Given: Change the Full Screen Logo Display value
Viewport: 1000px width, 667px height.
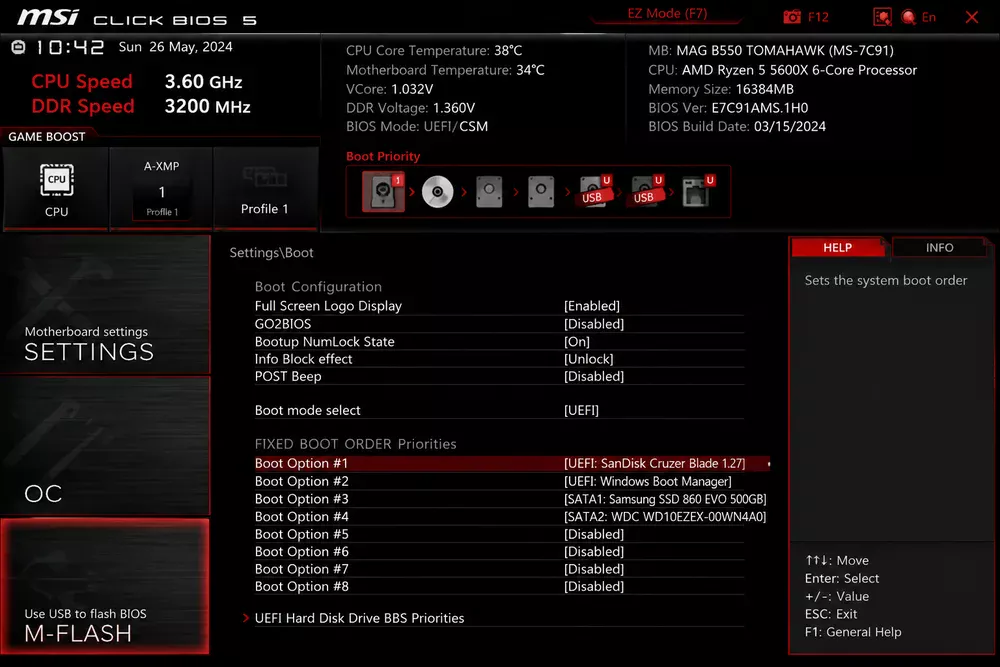Looking at the screenshot, I should click(592, 306).
